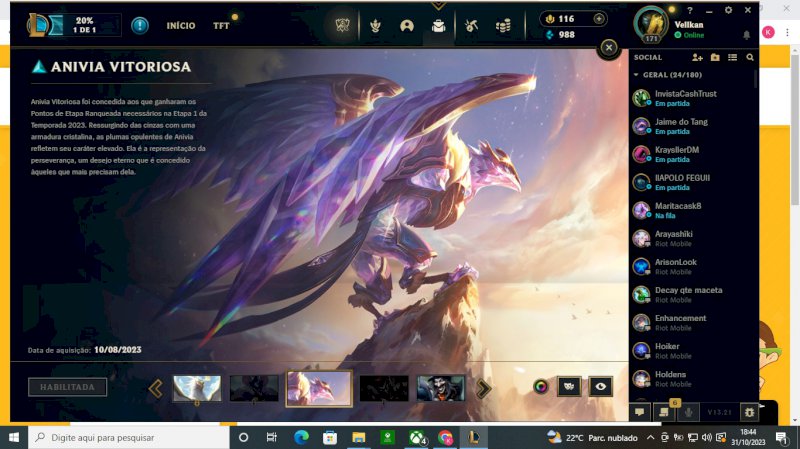This screenshot has width=800, height=449.
Task: Click the Vellkan summoner avatar
Action: pyautogui.click(x=651, y=23)
